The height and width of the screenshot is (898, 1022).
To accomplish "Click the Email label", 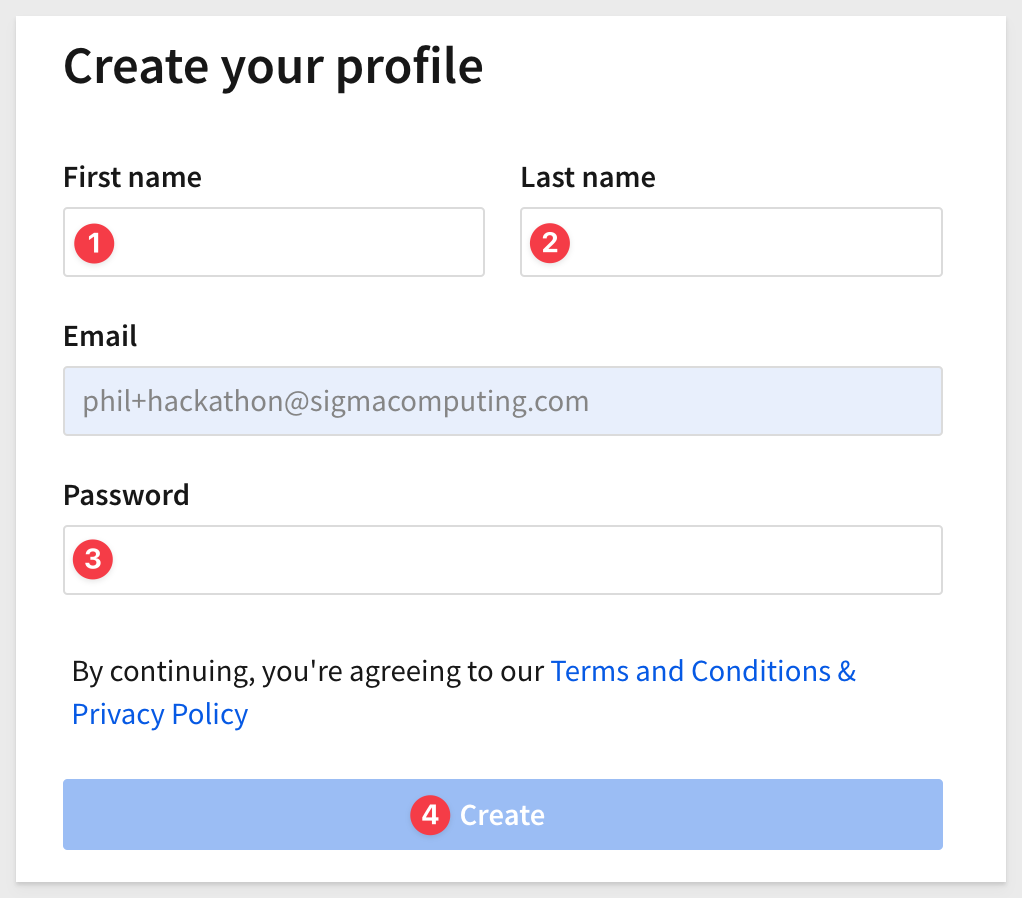I will [100, 336].
